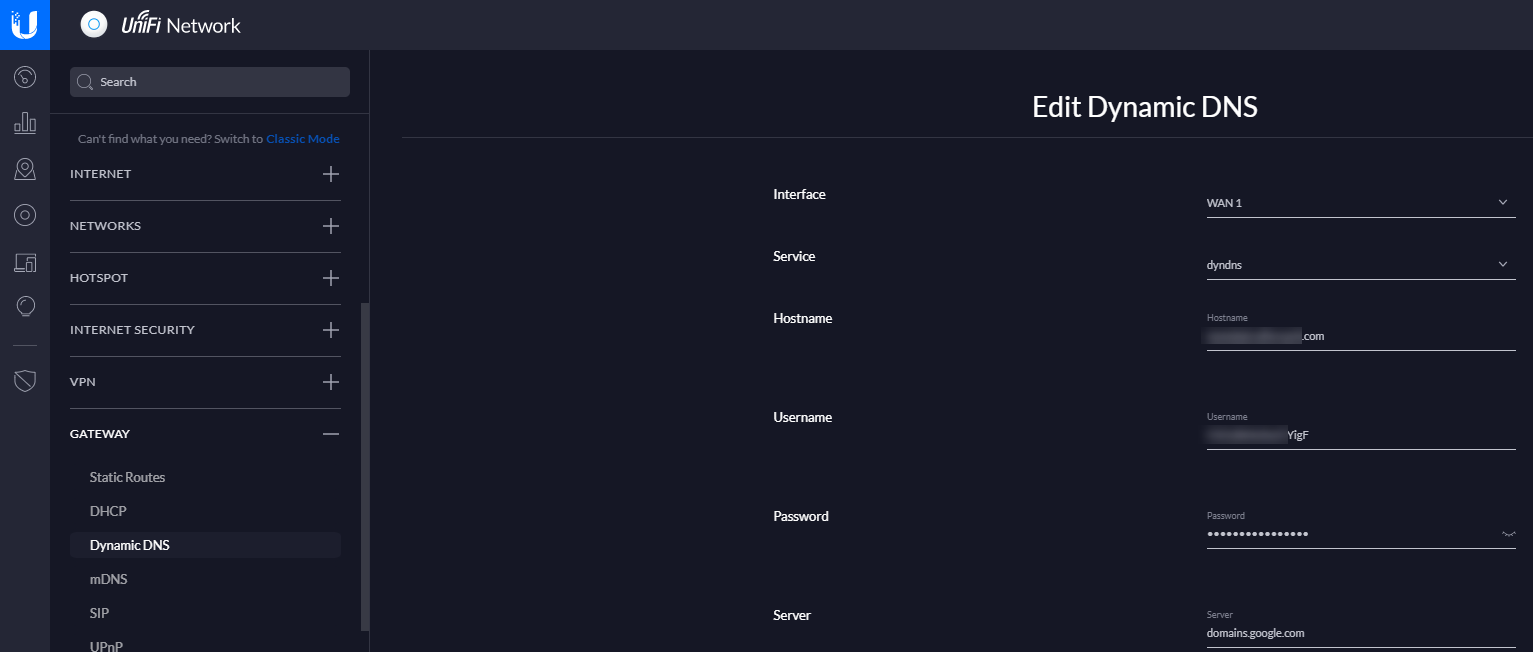
Task: Expand the Networks section
Action: [x=331, y=226]
